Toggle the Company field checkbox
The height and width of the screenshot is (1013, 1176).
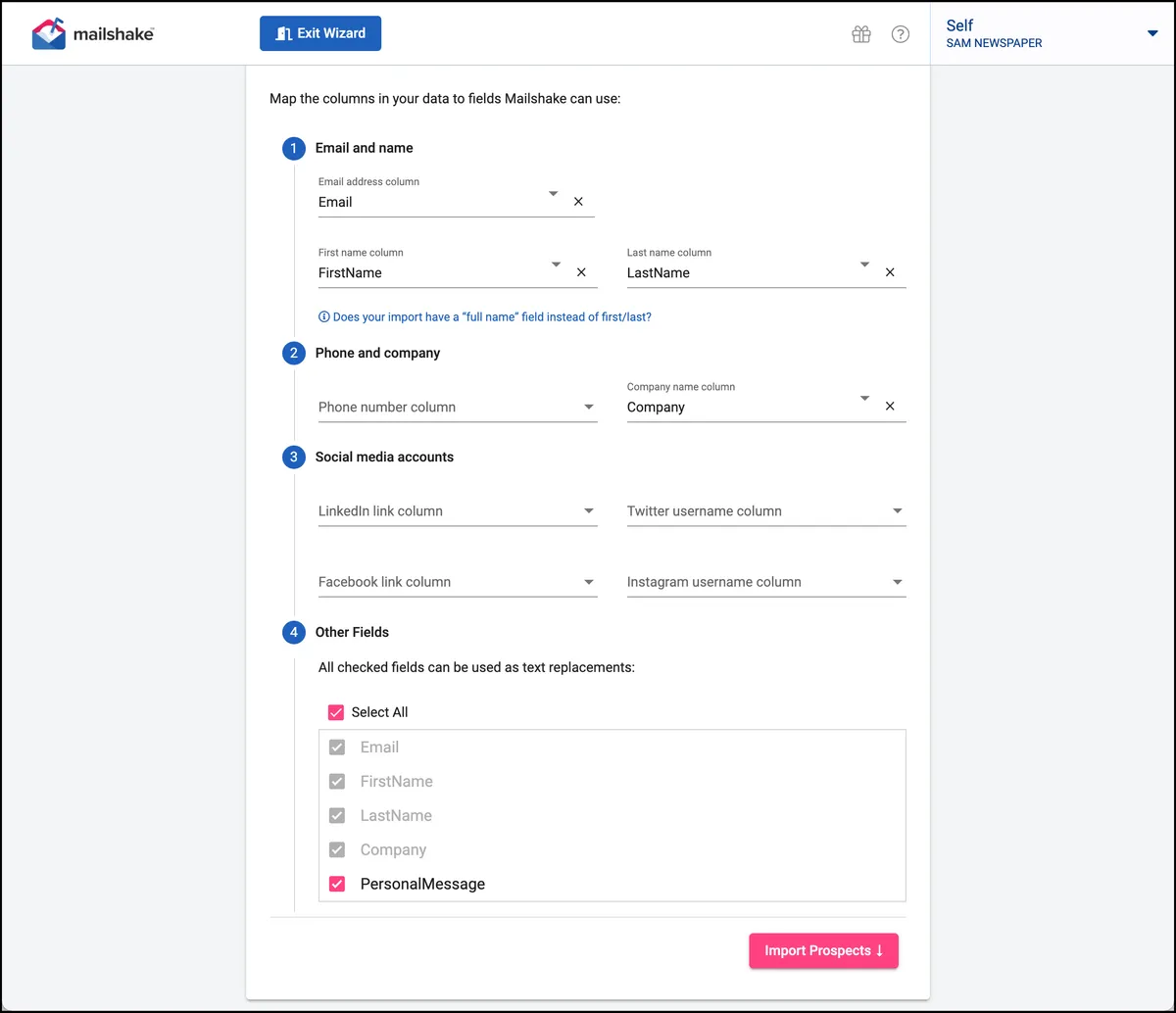coord(337,850)
